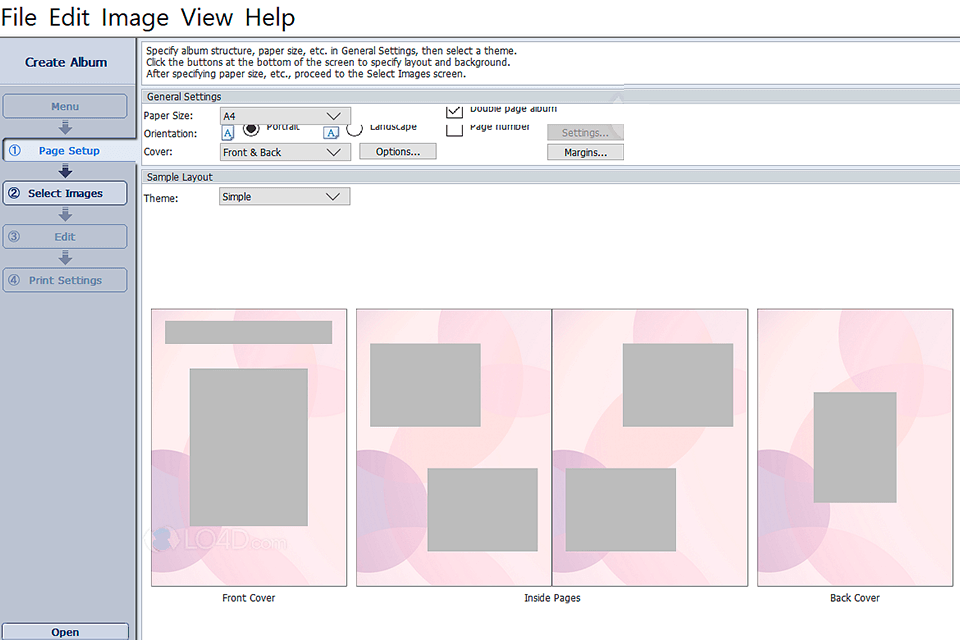Click the Options button
The width and height of the screenshot is (960, 640).
(x=398, y=151)
